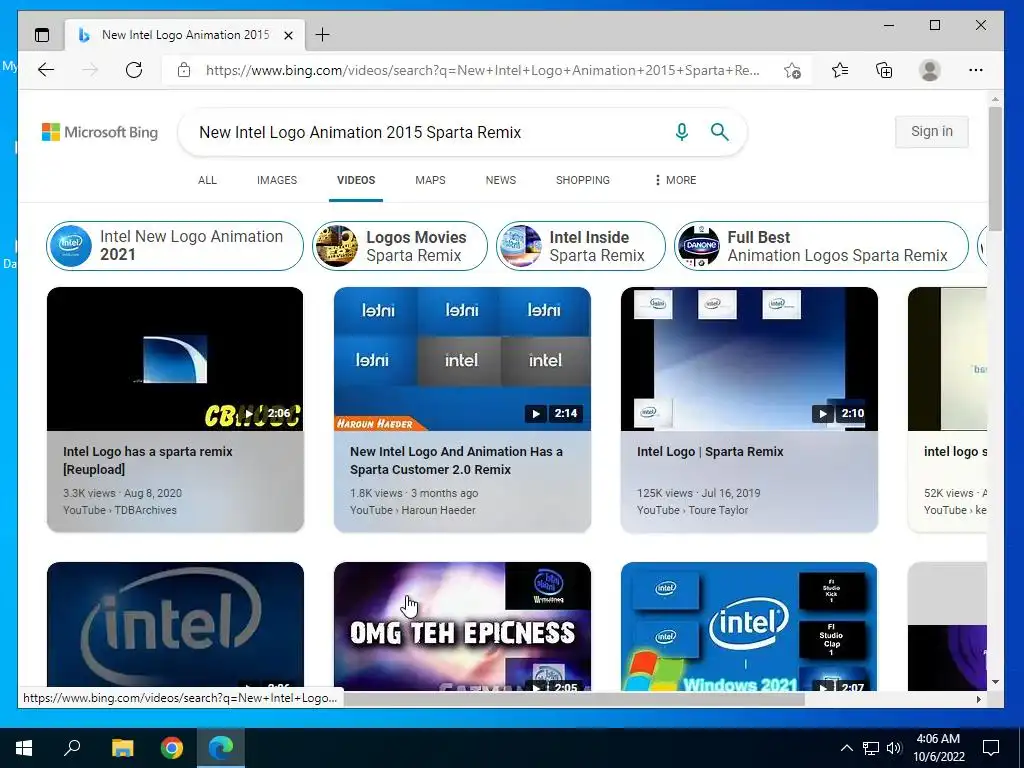Open the Toure Taylor Intel Logo thumbnail
The width and height of the screenshot is (1024, 768).
coord(749,359)
